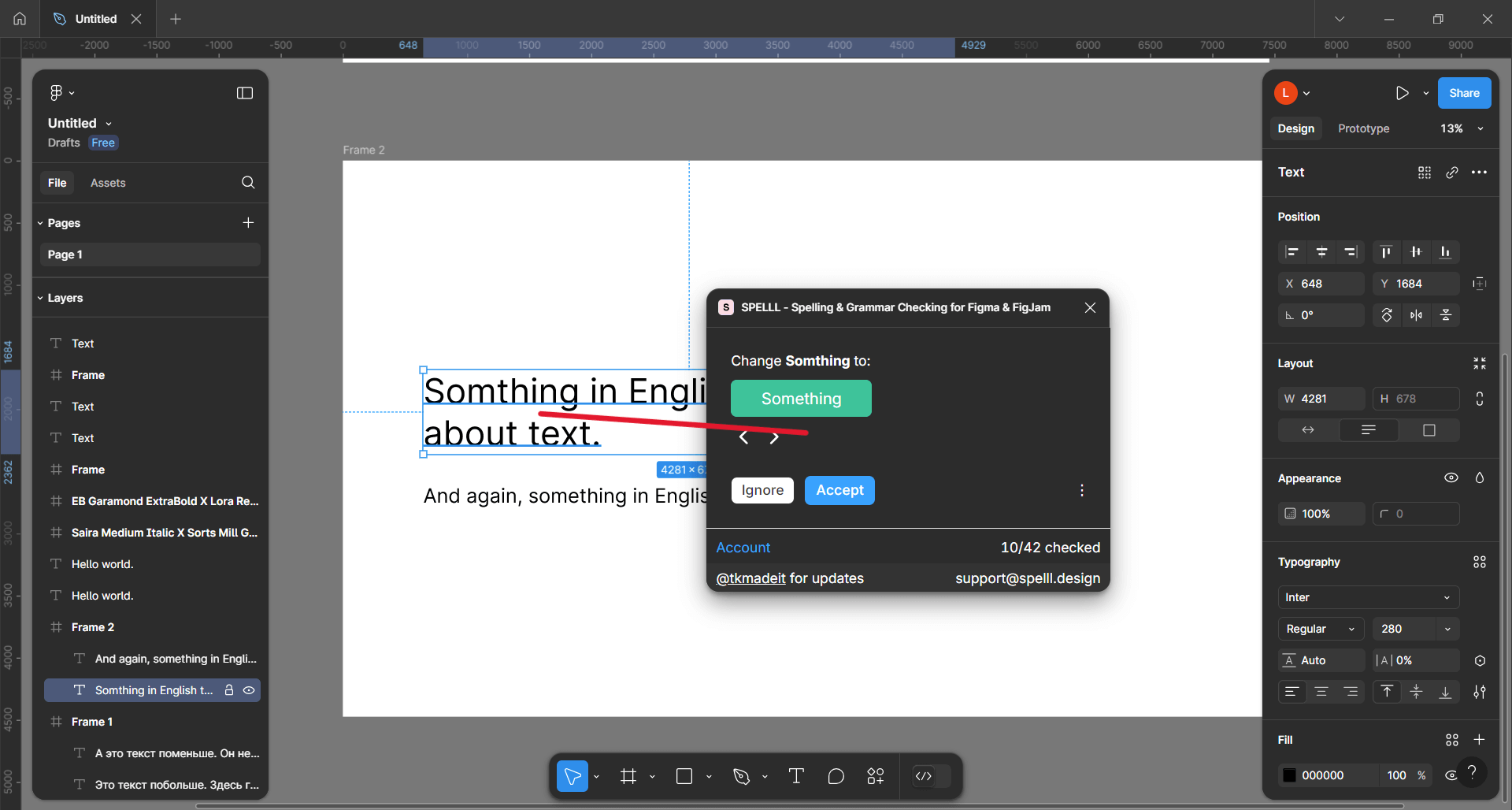Add a new page with plus icon
Screen dimensions: 1512x810
tap(248, 222)
